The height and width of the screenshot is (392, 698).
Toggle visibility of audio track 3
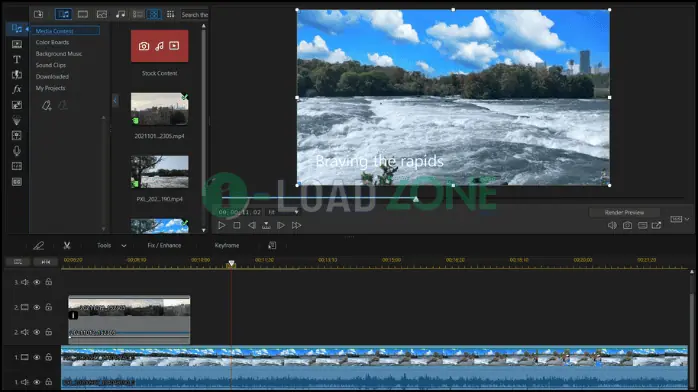[37, 282]
